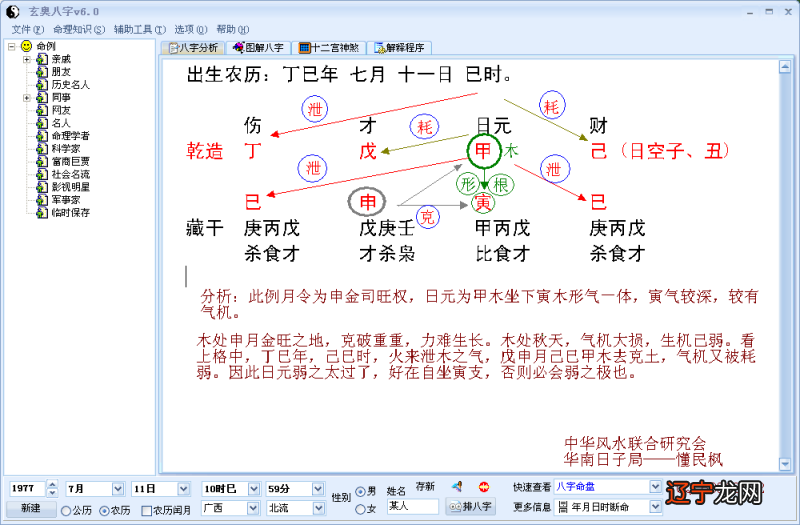
Task: Click the 同事 folder icon
Action: [x=42, y=97]
